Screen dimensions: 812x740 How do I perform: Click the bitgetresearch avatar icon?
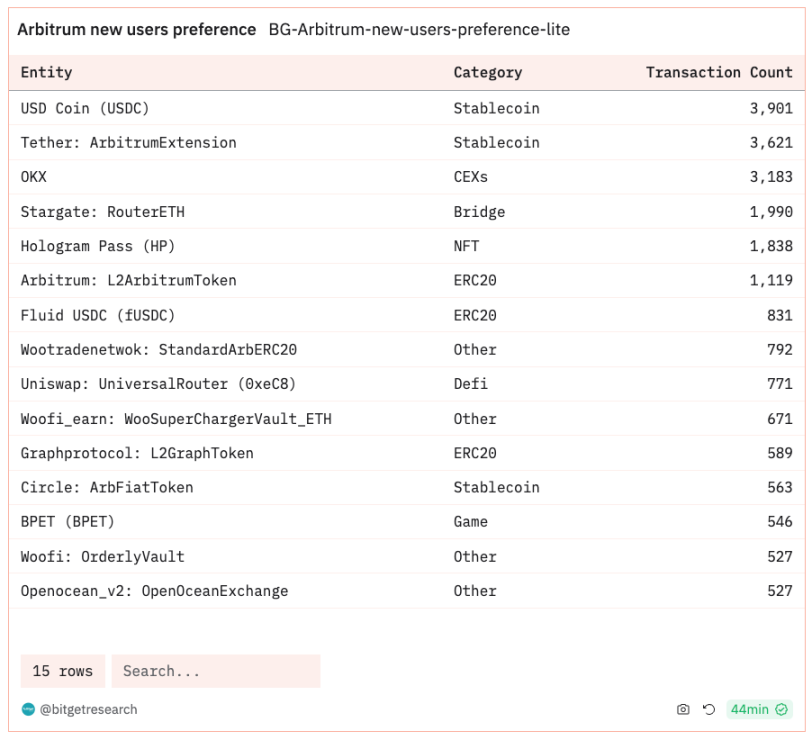pos(28,710)
